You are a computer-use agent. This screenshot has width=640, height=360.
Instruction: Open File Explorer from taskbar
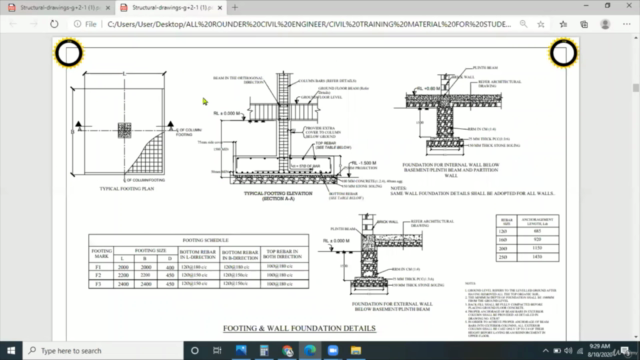(x=356, y=351)
